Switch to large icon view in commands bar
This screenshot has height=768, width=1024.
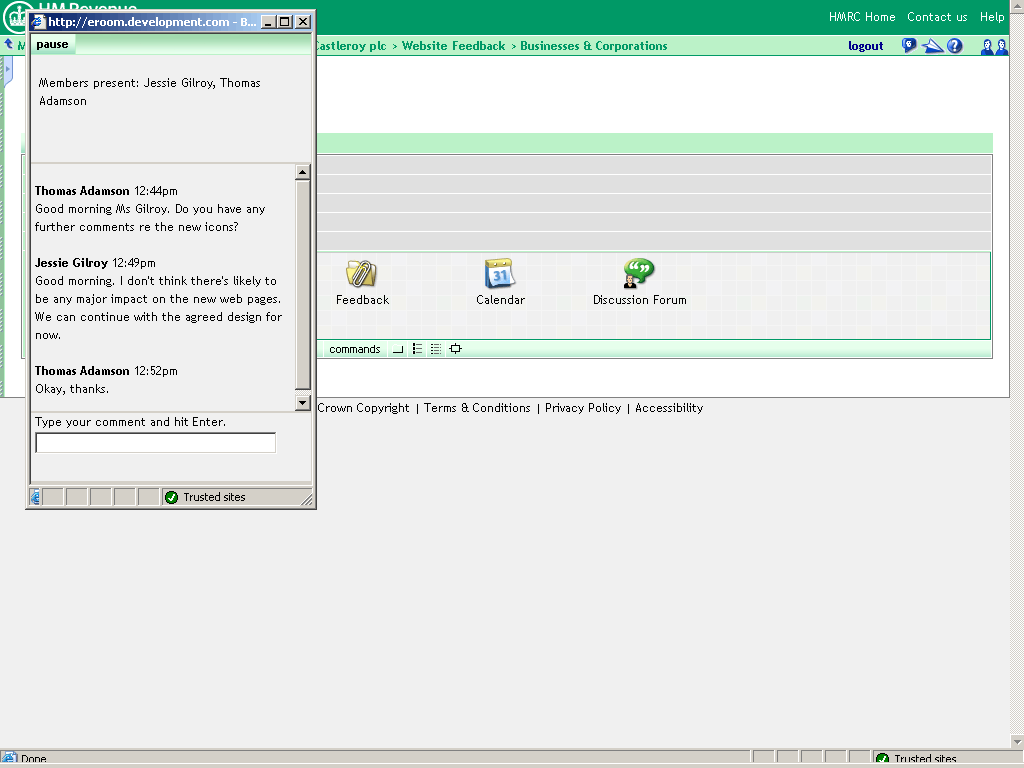click(x=398, y=349)
